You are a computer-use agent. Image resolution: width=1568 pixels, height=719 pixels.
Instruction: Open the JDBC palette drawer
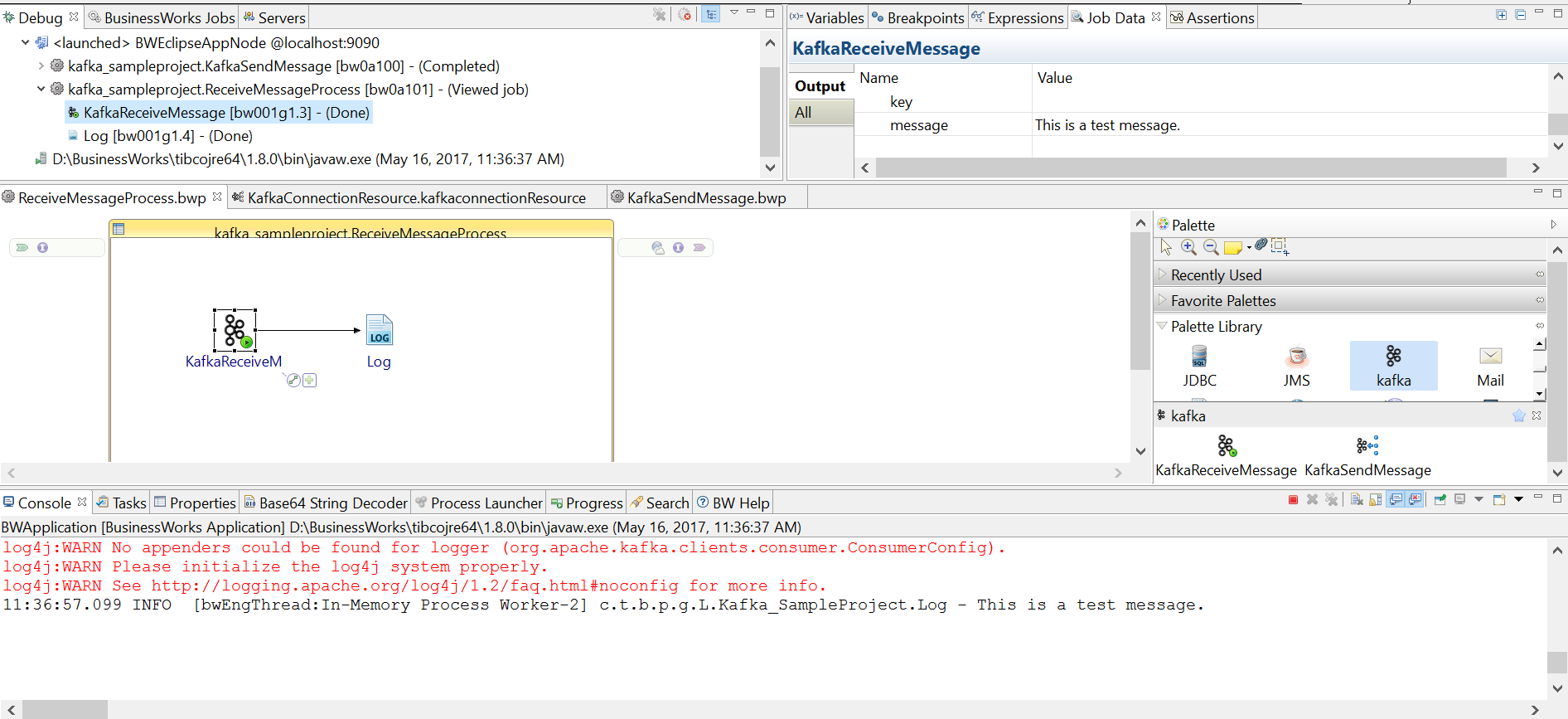[x=1199, y=367]
